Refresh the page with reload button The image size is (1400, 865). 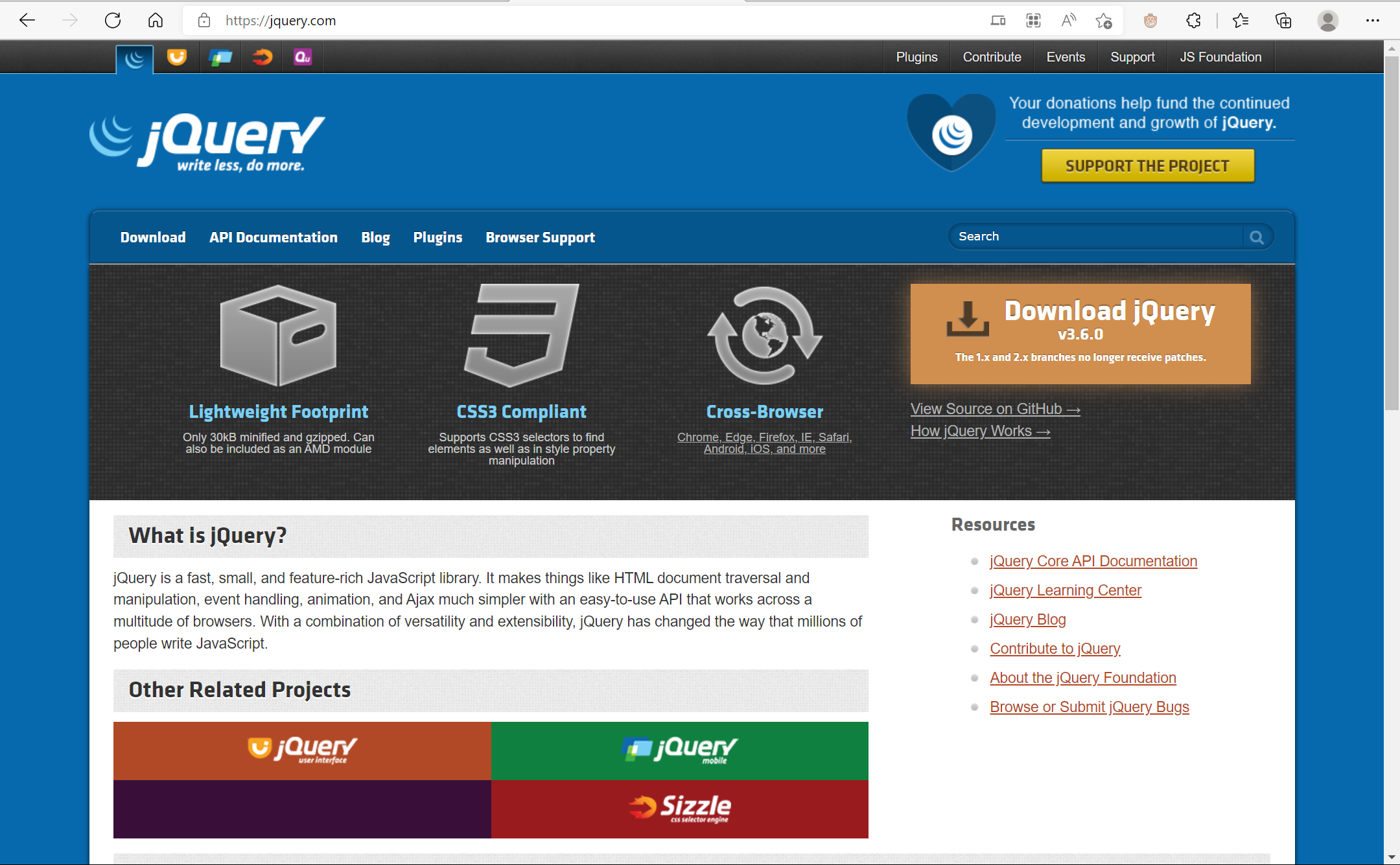click(x=113, y=21)
